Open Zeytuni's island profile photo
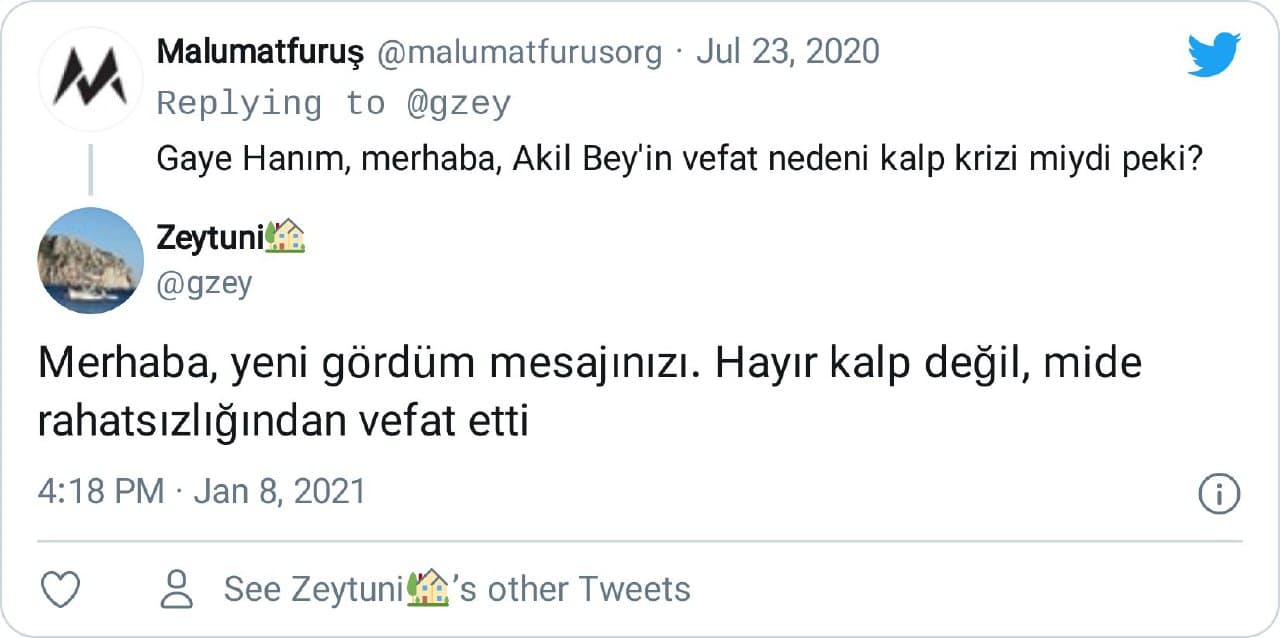The image size is (1280, 638). pos(90,260)
